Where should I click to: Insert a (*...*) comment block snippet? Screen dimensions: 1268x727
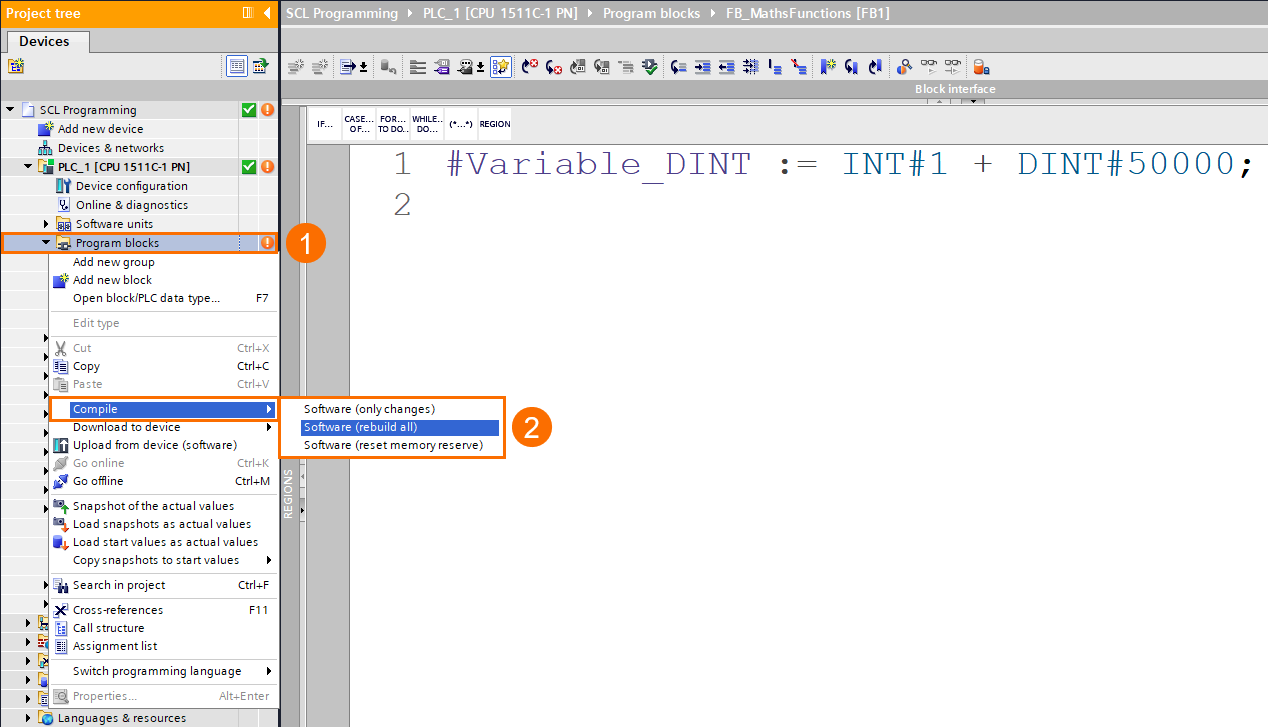(x=460, y=123)
